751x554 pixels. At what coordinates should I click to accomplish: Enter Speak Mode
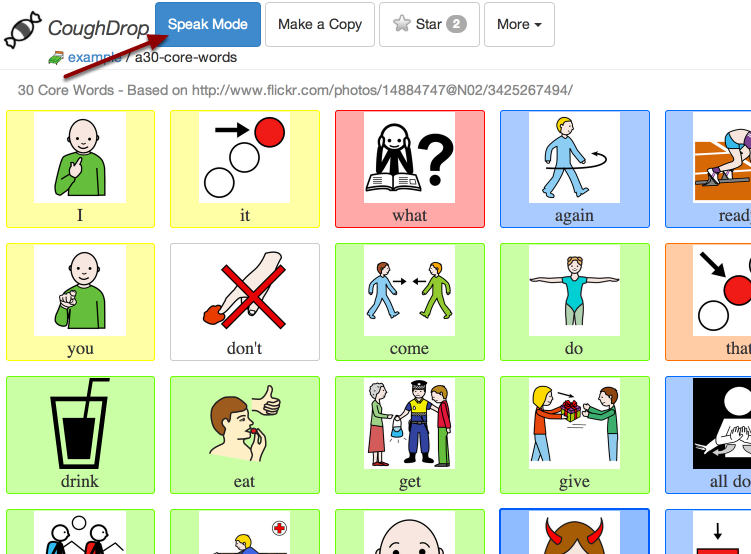pos(208,24)
